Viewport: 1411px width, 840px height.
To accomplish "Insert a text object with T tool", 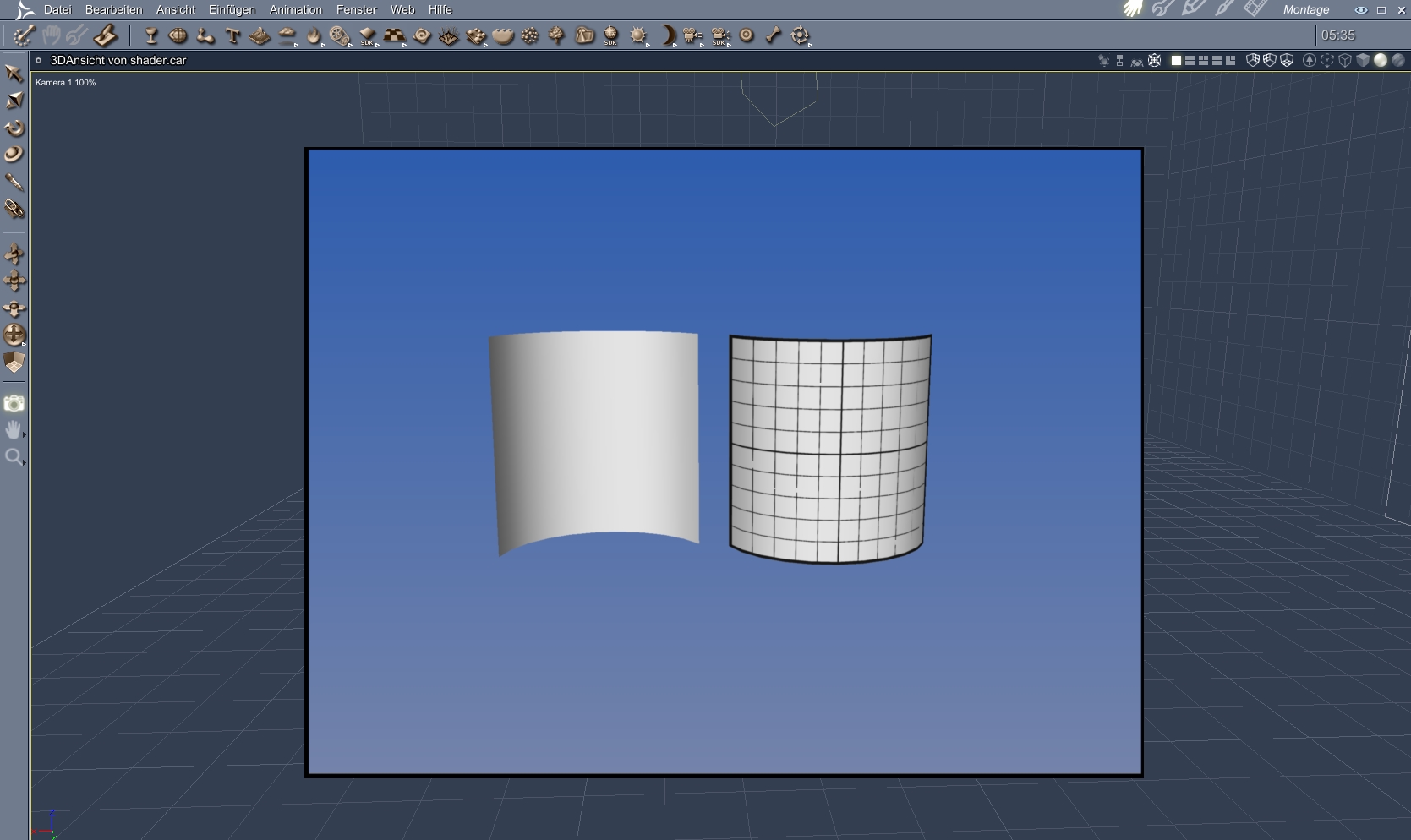I will 232,35.
